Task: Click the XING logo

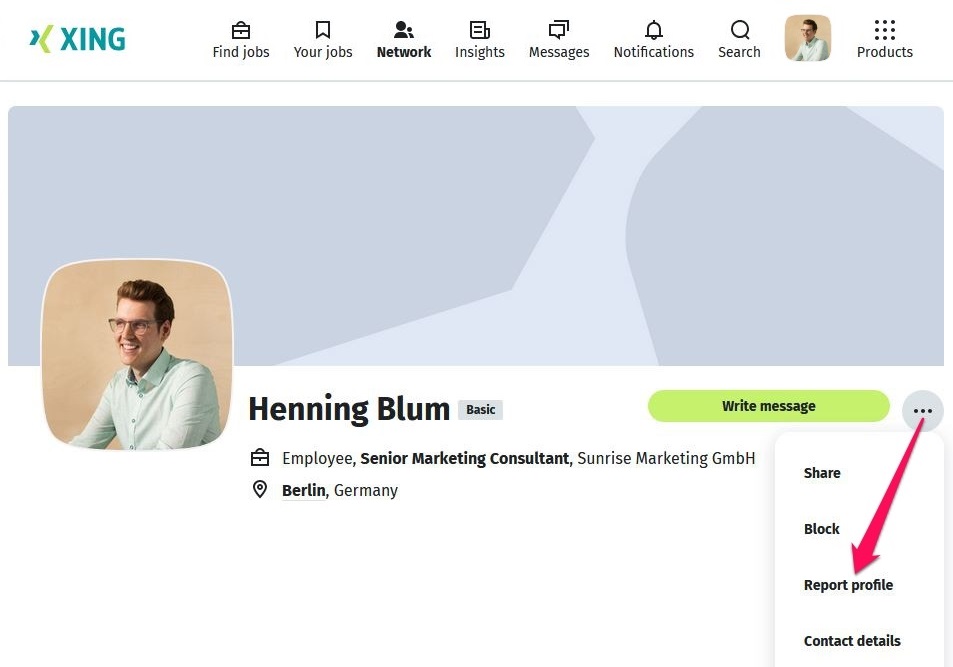Action: [x=78, y=39]
